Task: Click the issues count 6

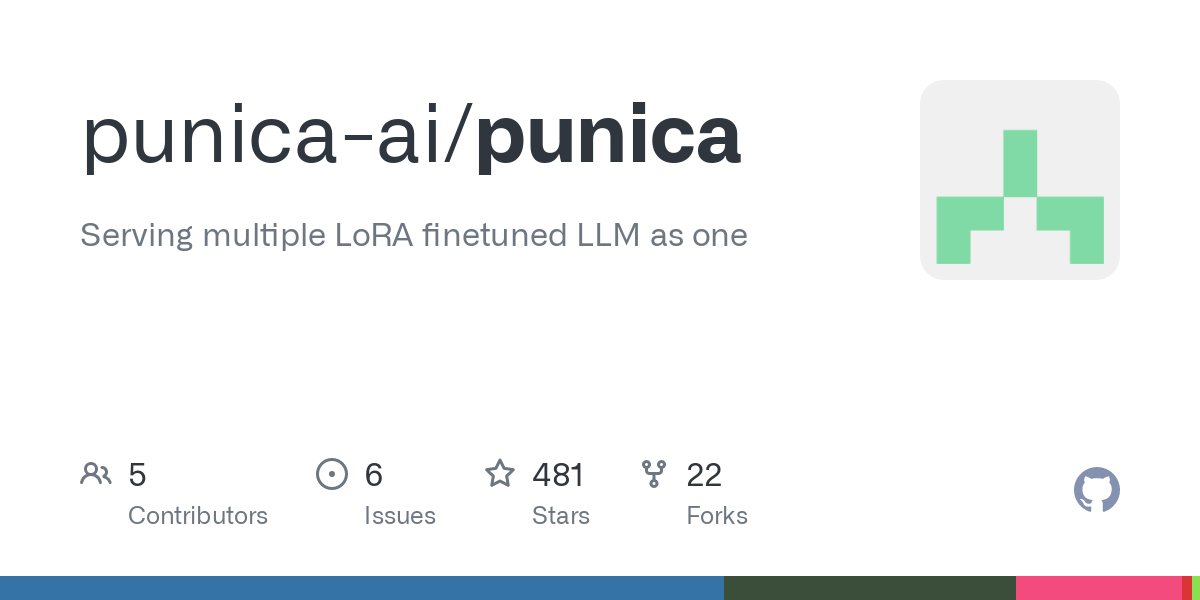Action: pyautogui.click(x=373, y=475)
